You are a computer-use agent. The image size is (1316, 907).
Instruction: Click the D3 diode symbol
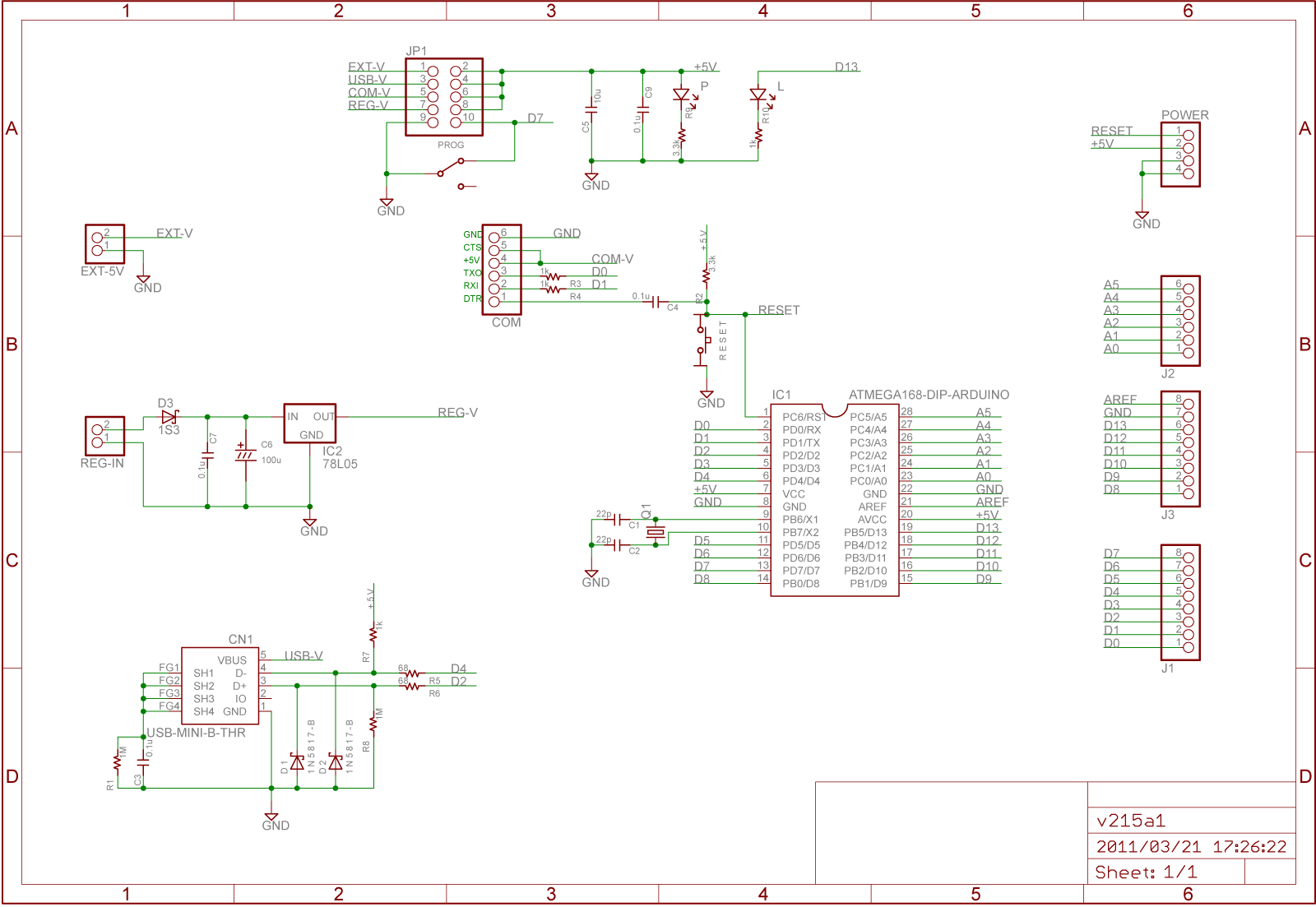169,417
